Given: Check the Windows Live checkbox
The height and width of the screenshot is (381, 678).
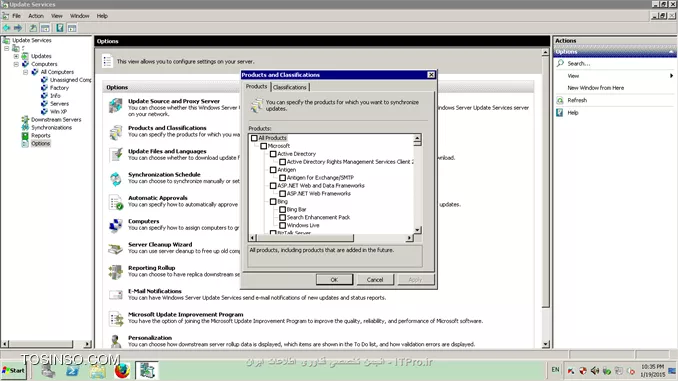Looking at the screenshot, I should click(x=283, y=225).
